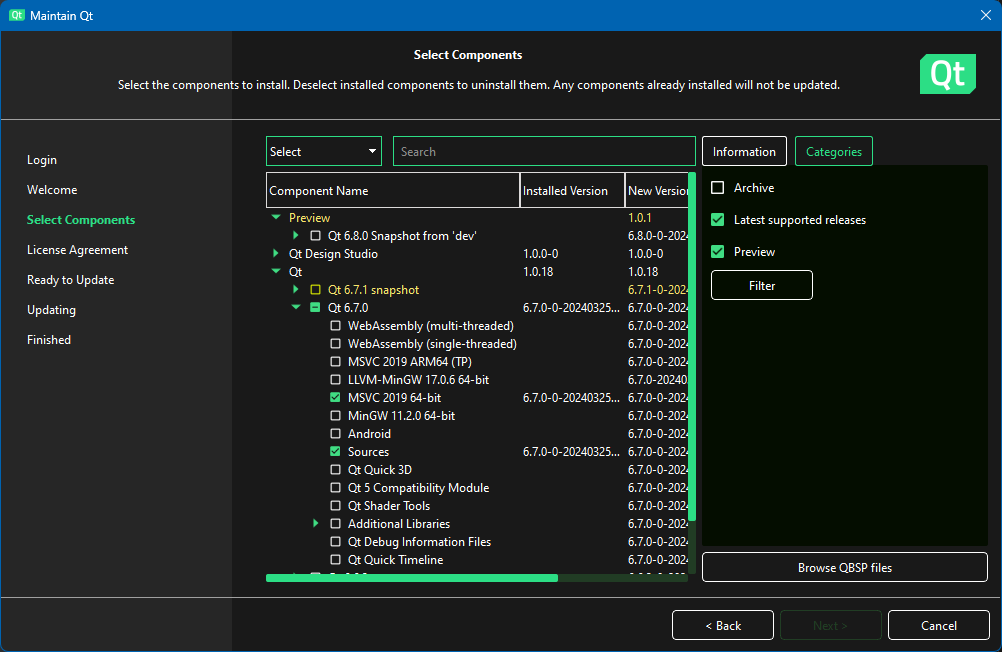
Task: Uncheck Latest supported releases
Action: click(718, 220)
